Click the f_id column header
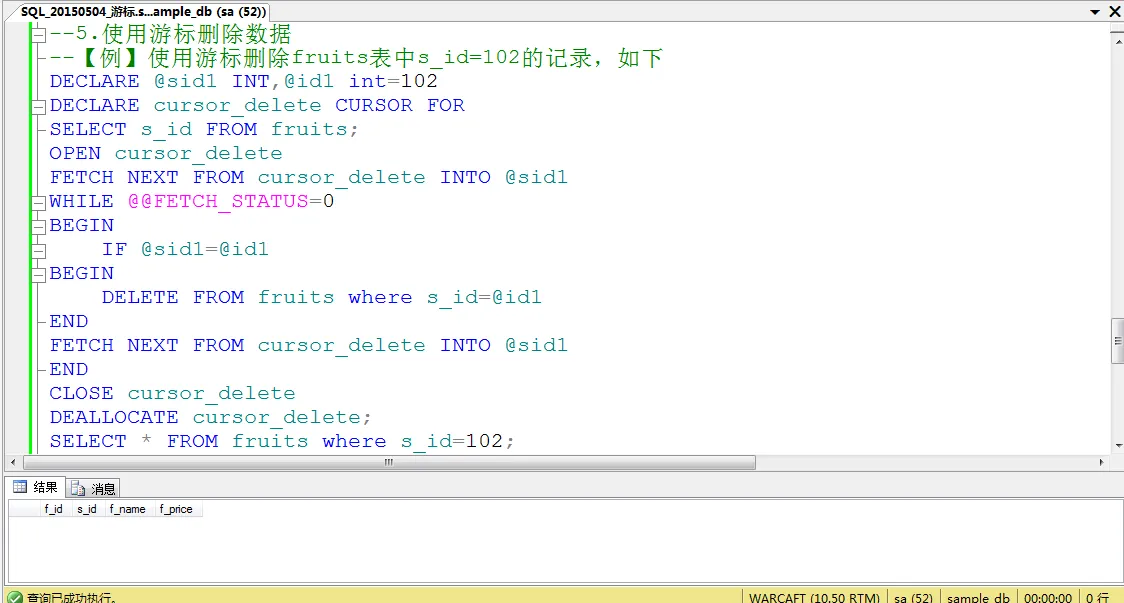Viewport: 1124px width, 603px height. [x=54, y=509]
